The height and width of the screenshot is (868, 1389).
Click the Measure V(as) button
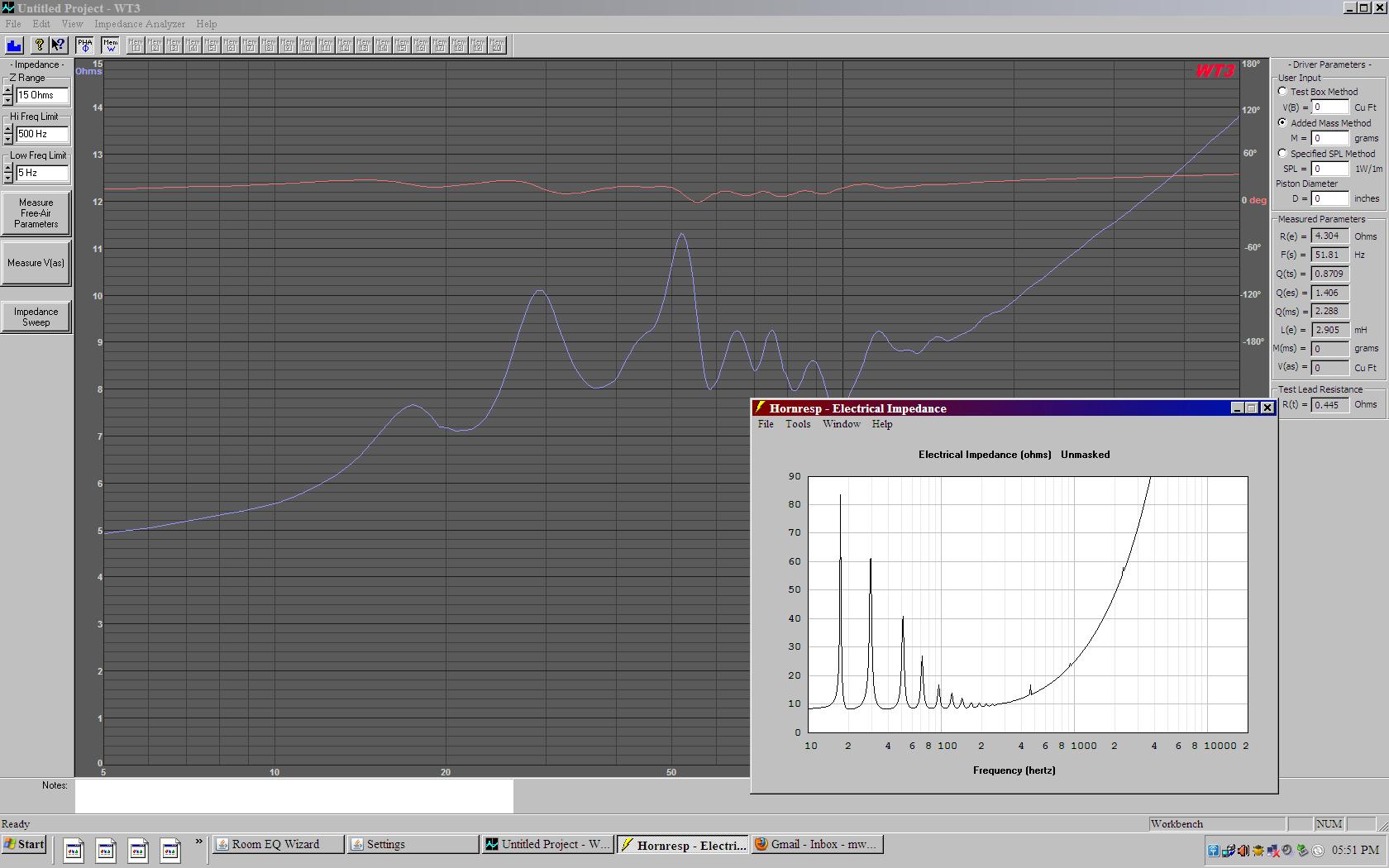pyautogui.click(x=36, y=263)
